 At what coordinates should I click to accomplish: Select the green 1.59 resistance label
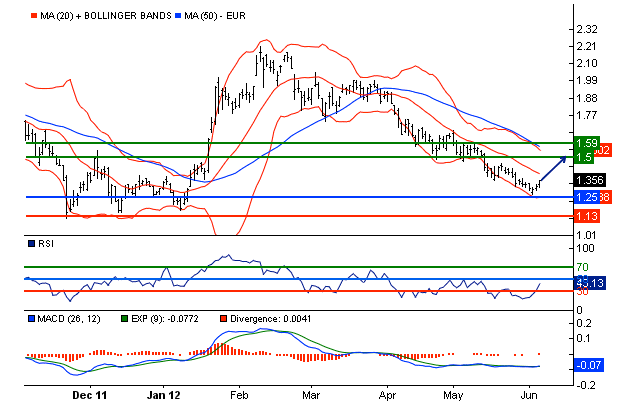587,143
